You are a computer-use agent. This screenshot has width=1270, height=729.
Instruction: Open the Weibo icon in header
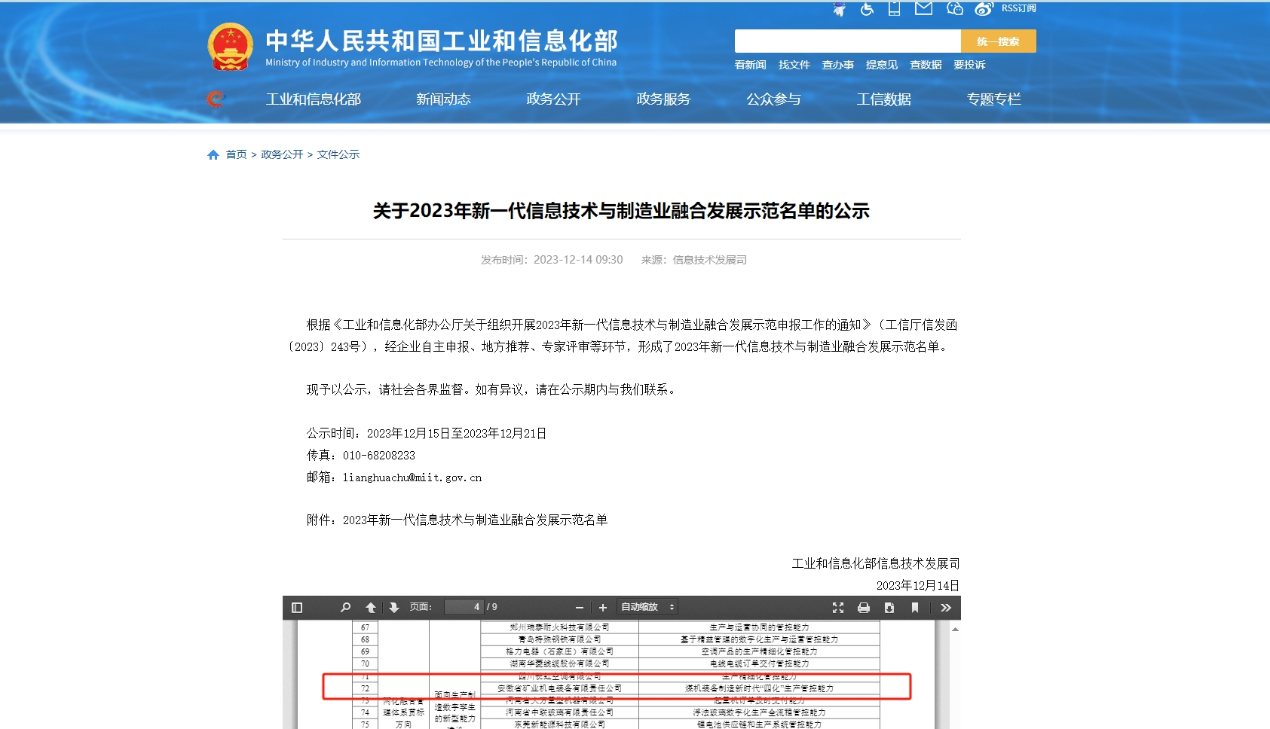coord(984,9)
